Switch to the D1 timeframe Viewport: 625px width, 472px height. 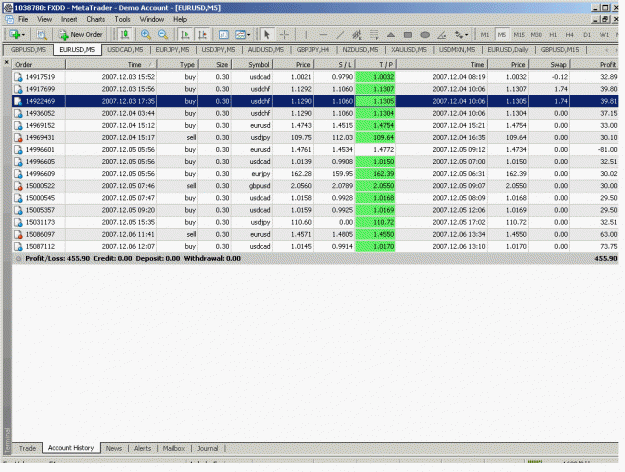(x=587, y=35)
